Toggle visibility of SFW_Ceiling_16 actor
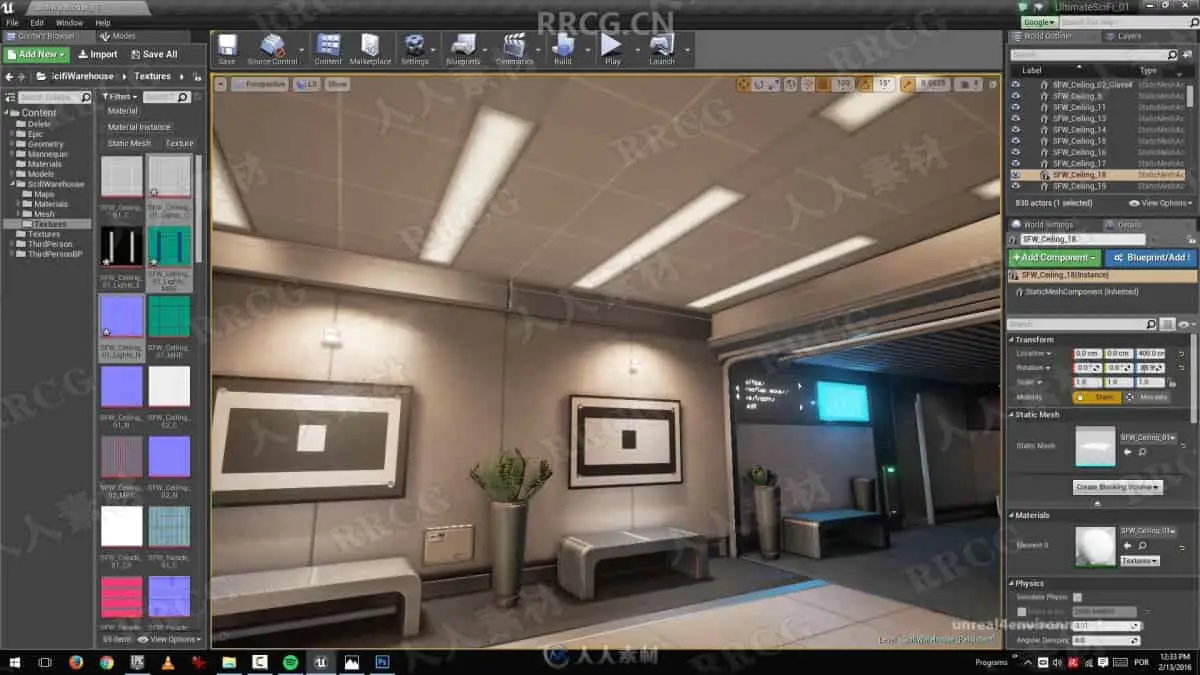 (x=1016, y=152)
